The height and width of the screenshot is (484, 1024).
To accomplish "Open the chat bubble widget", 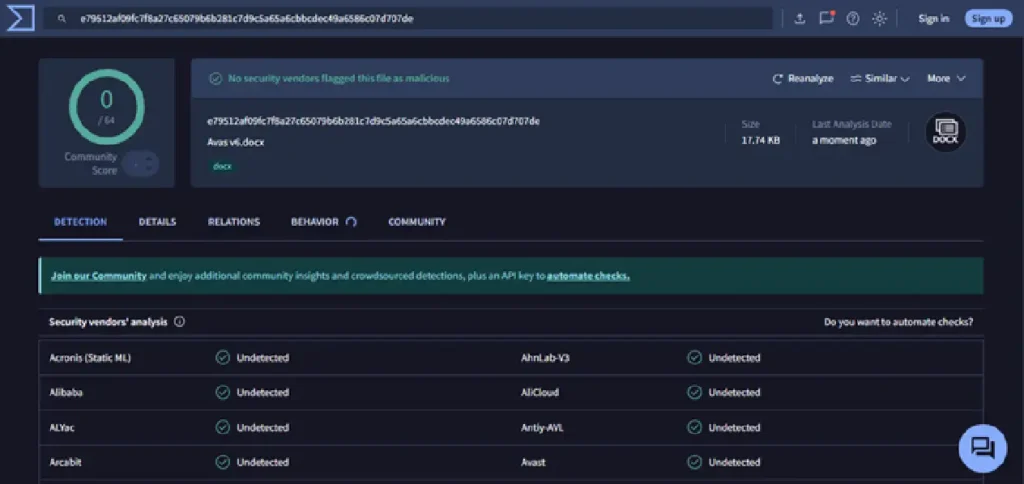I will 983,448.
